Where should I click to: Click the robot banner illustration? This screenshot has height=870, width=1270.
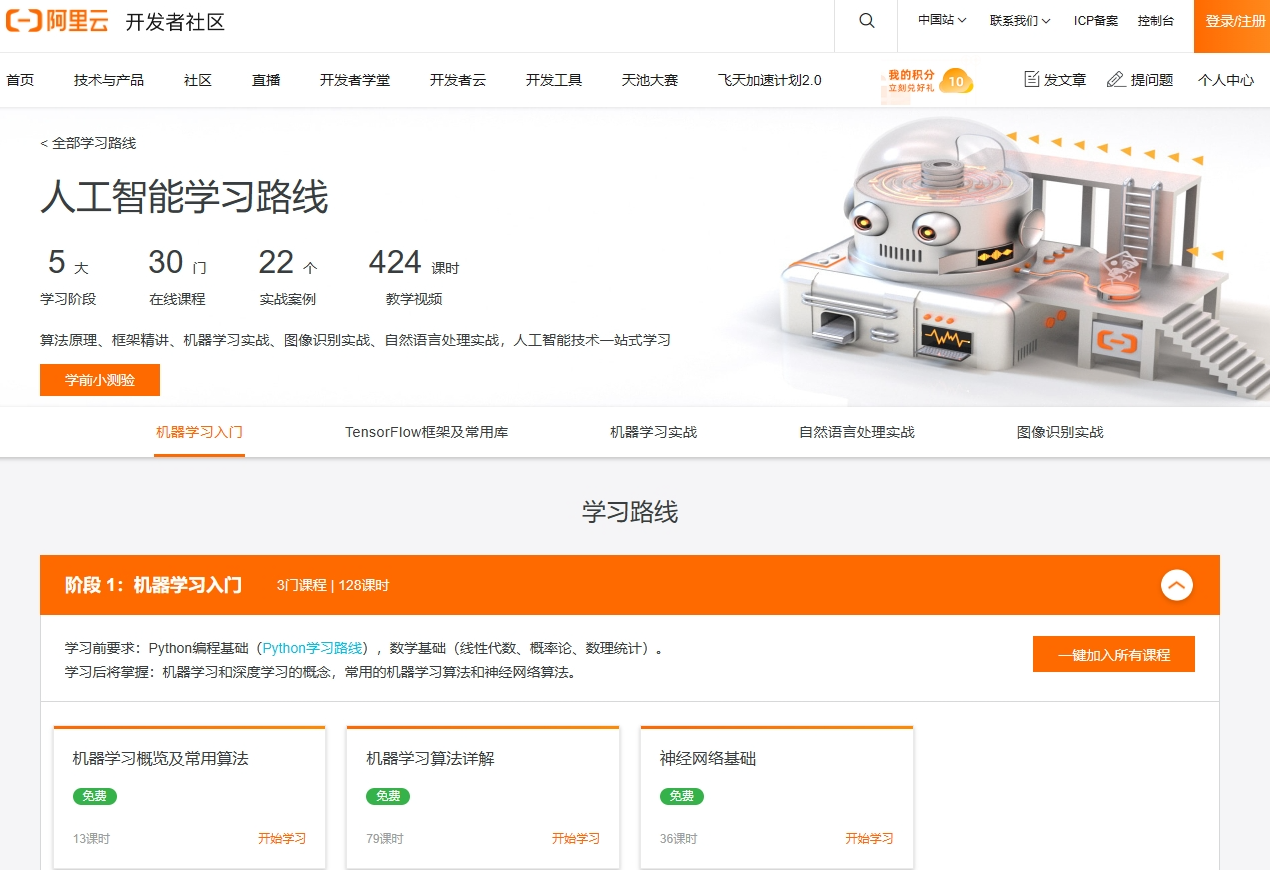pyautogui.click(x=1000, y=260)
